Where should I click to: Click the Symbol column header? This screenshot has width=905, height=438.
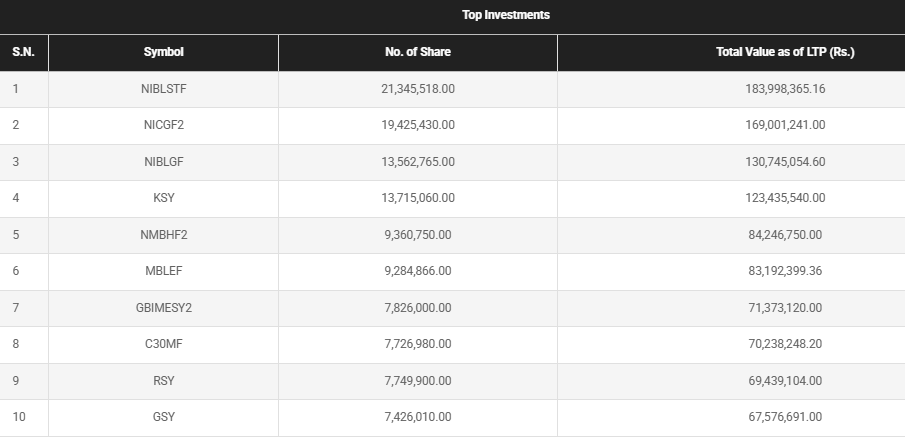[164, 52]
